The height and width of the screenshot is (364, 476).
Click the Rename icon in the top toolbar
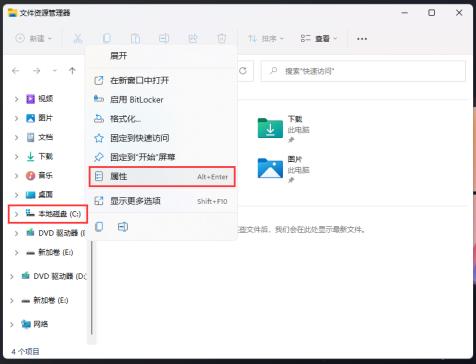tap(164, 39)
